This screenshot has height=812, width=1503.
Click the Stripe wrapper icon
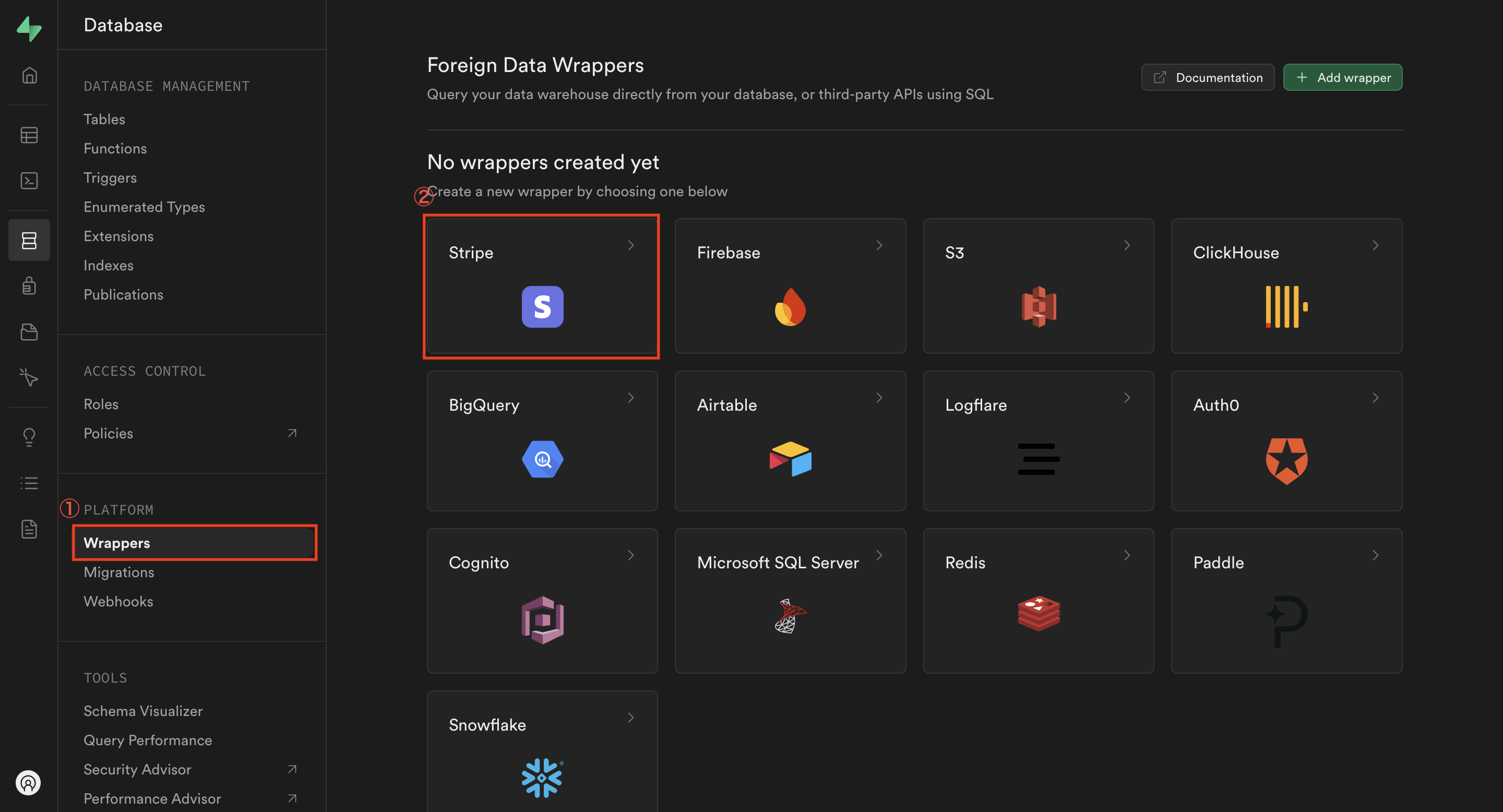pyautogui.click(x=542, y=306)
